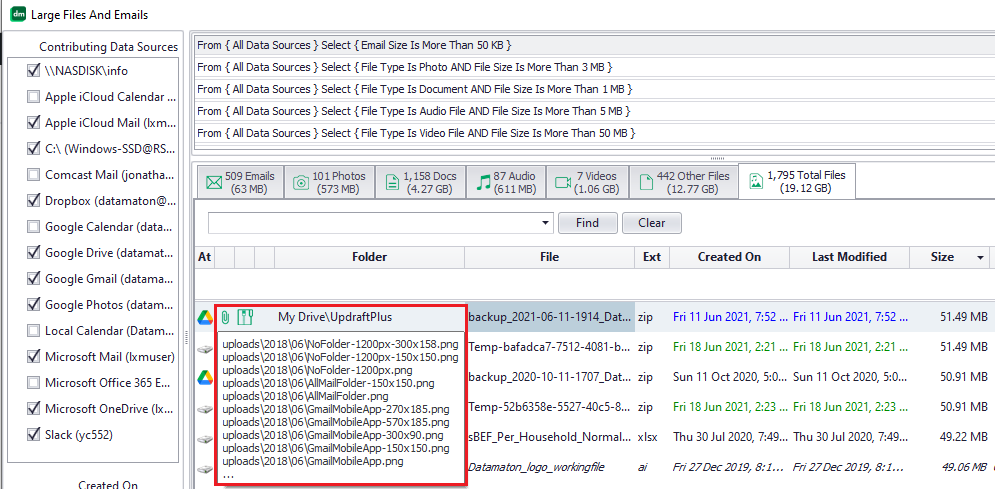Select the Temp-52b6358e-5527-40c5 file cell
The height and width of the screenshot is (489, 995).
tap(551, 408)
